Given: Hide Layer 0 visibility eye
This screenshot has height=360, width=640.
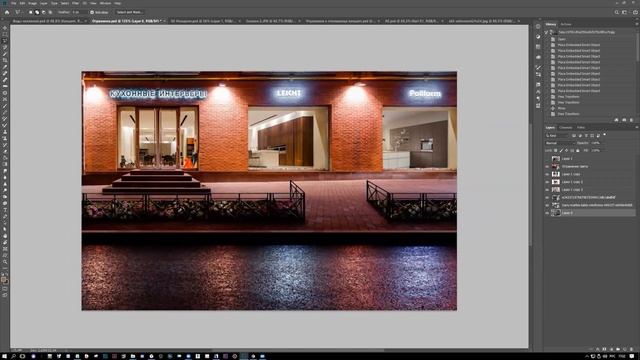Looking at the screenshot, I should (547, 213).
